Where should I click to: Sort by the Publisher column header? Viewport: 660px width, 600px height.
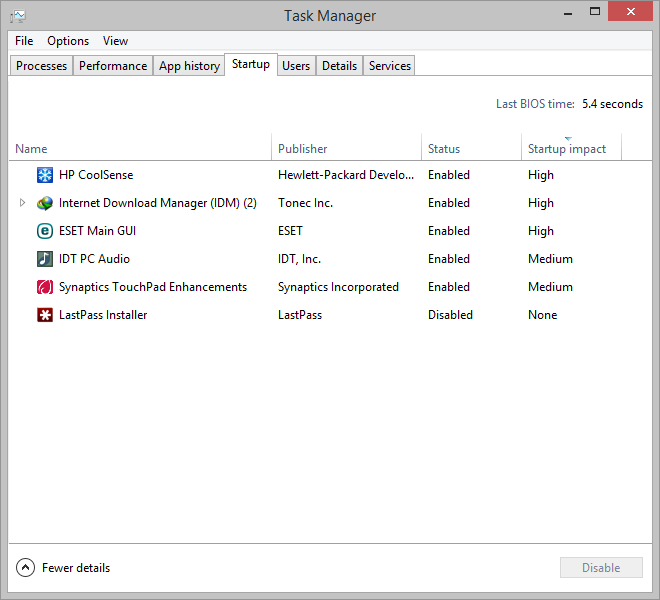tap(346, 149)
